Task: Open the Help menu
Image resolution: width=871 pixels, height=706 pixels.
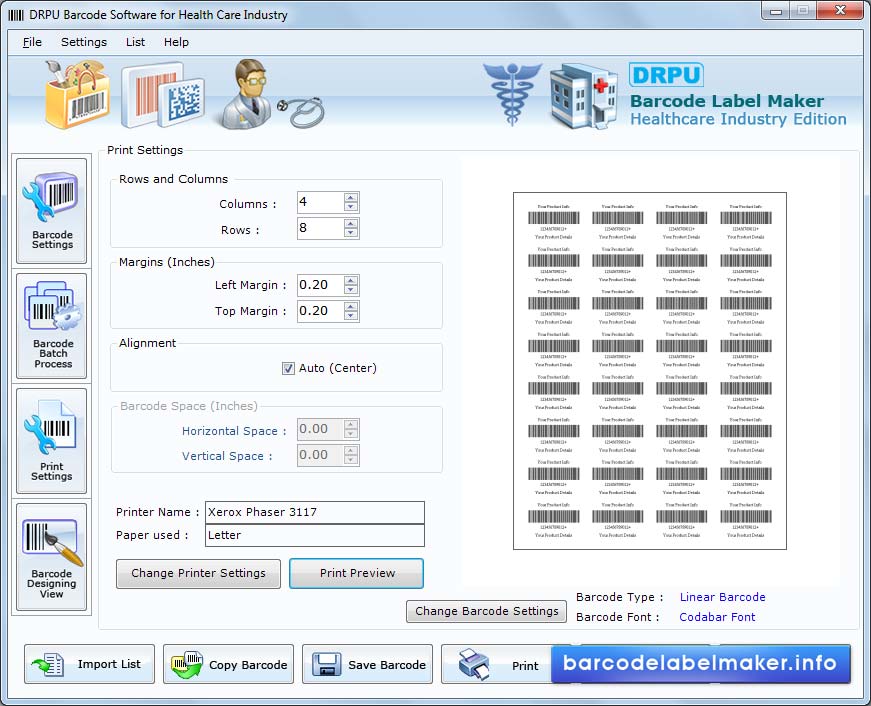Action: pos(176,42)
